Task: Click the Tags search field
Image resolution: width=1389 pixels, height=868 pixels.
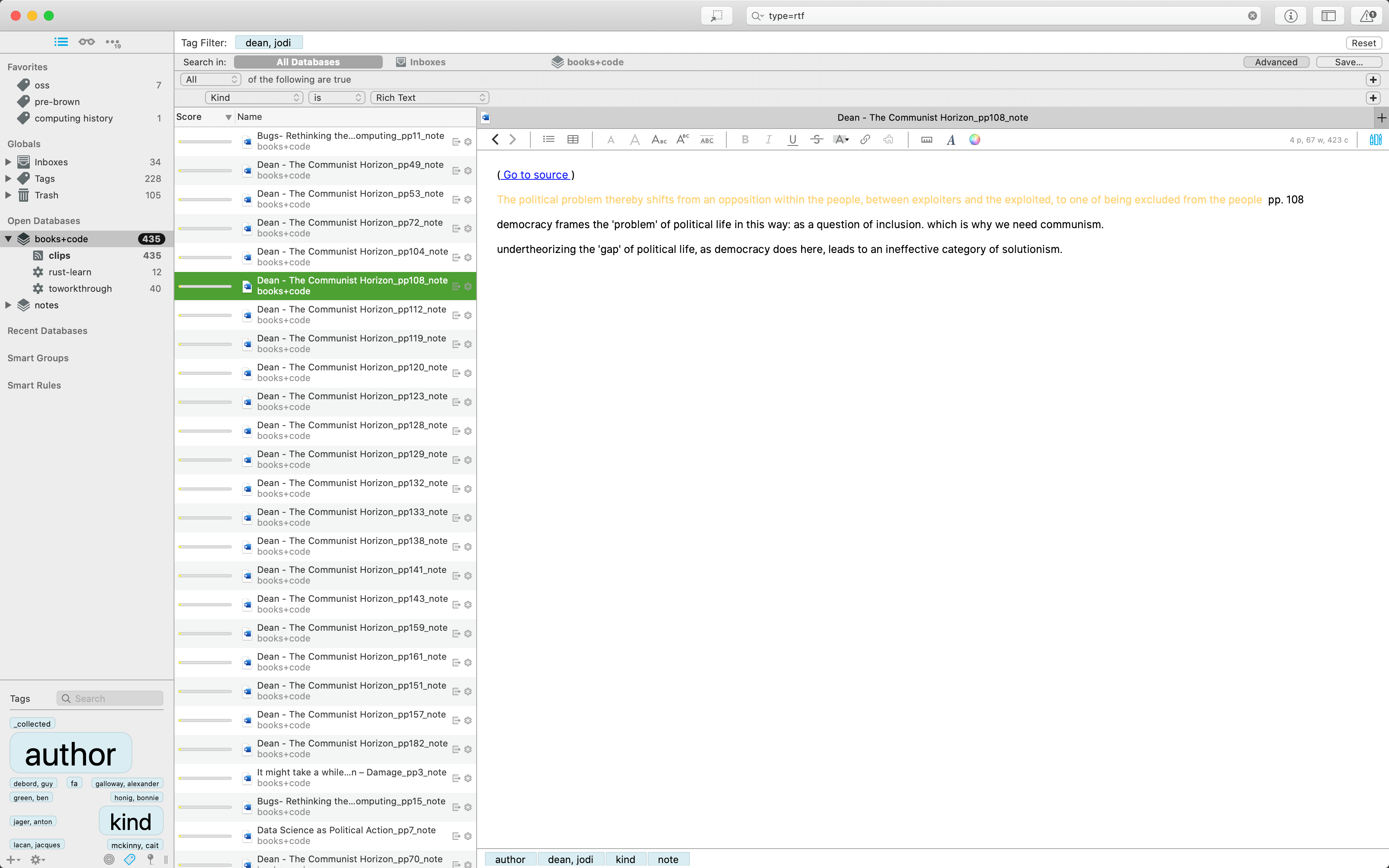Action: (110, 698)
